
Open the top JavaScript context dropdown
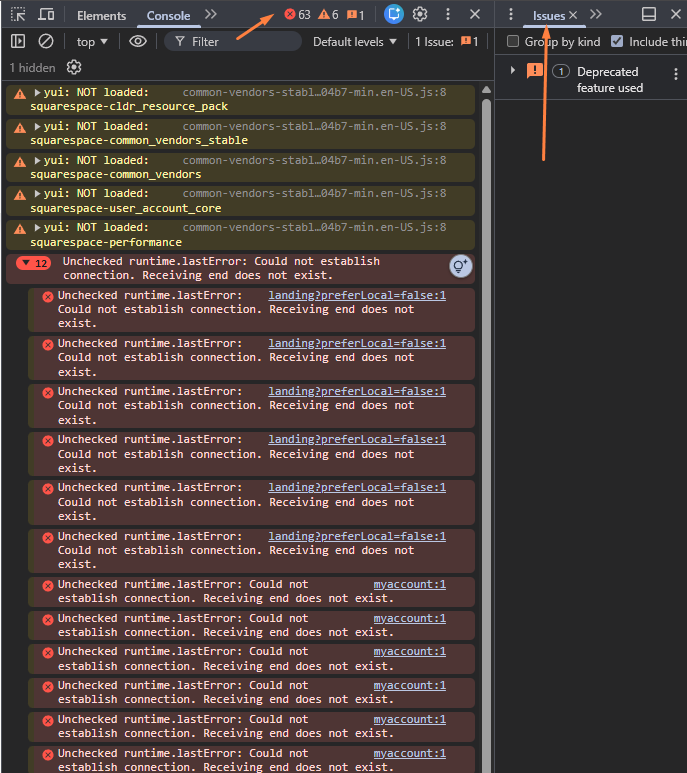pyautogui.click(x=92, y=42)
